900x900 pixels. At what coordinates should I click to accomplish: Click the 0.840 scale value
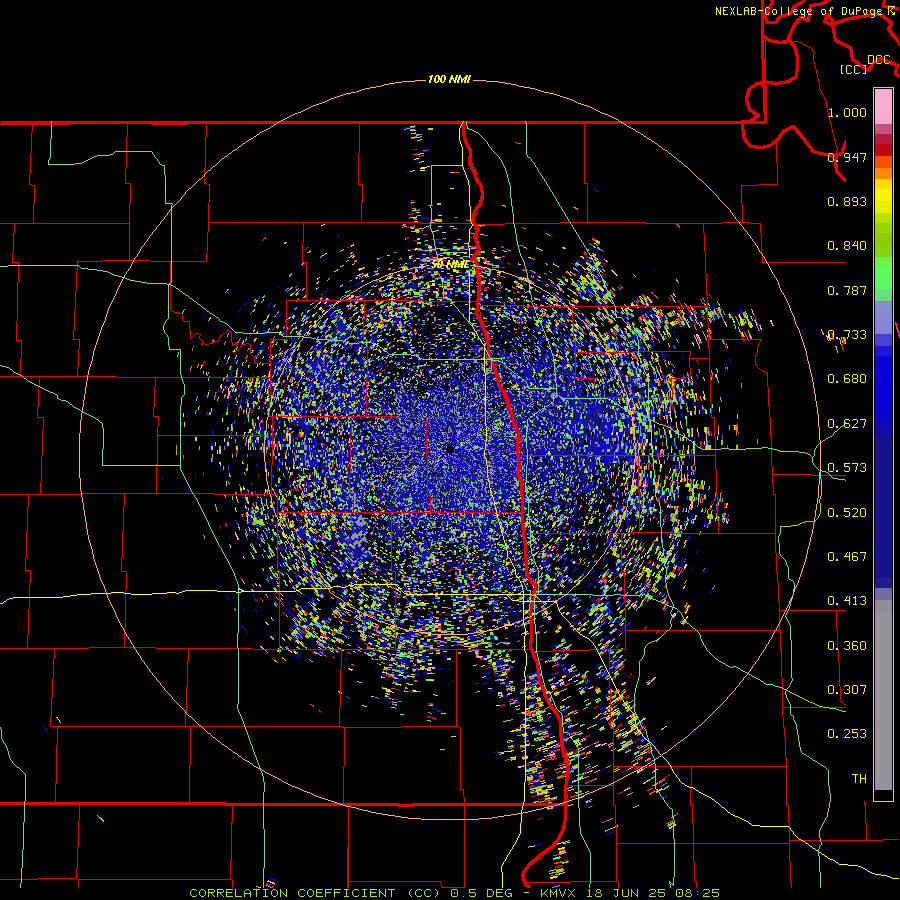pyautogui.click(x=847, y=246)
